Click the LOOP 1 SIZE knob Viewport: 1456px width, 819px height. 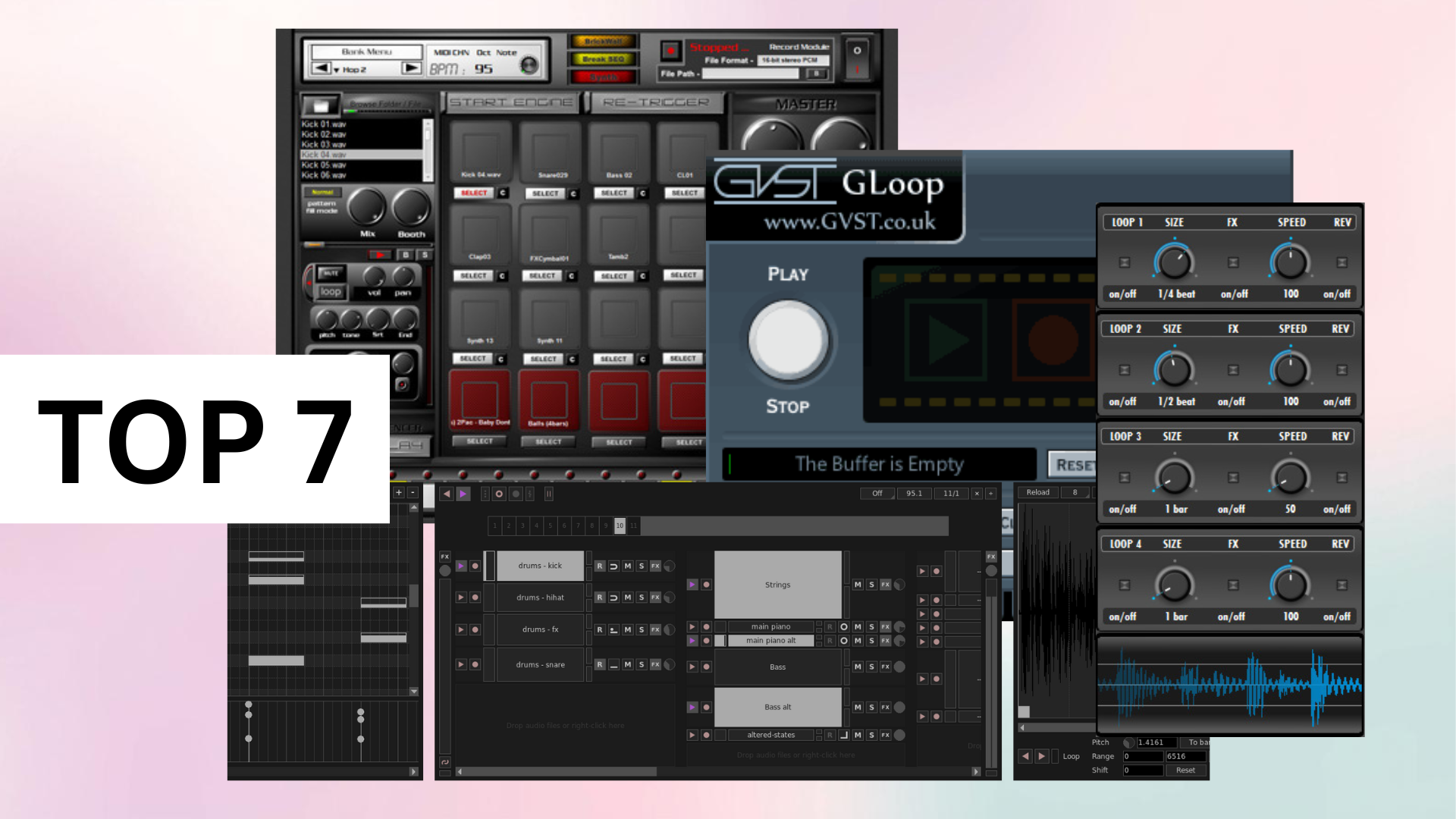1175,262
